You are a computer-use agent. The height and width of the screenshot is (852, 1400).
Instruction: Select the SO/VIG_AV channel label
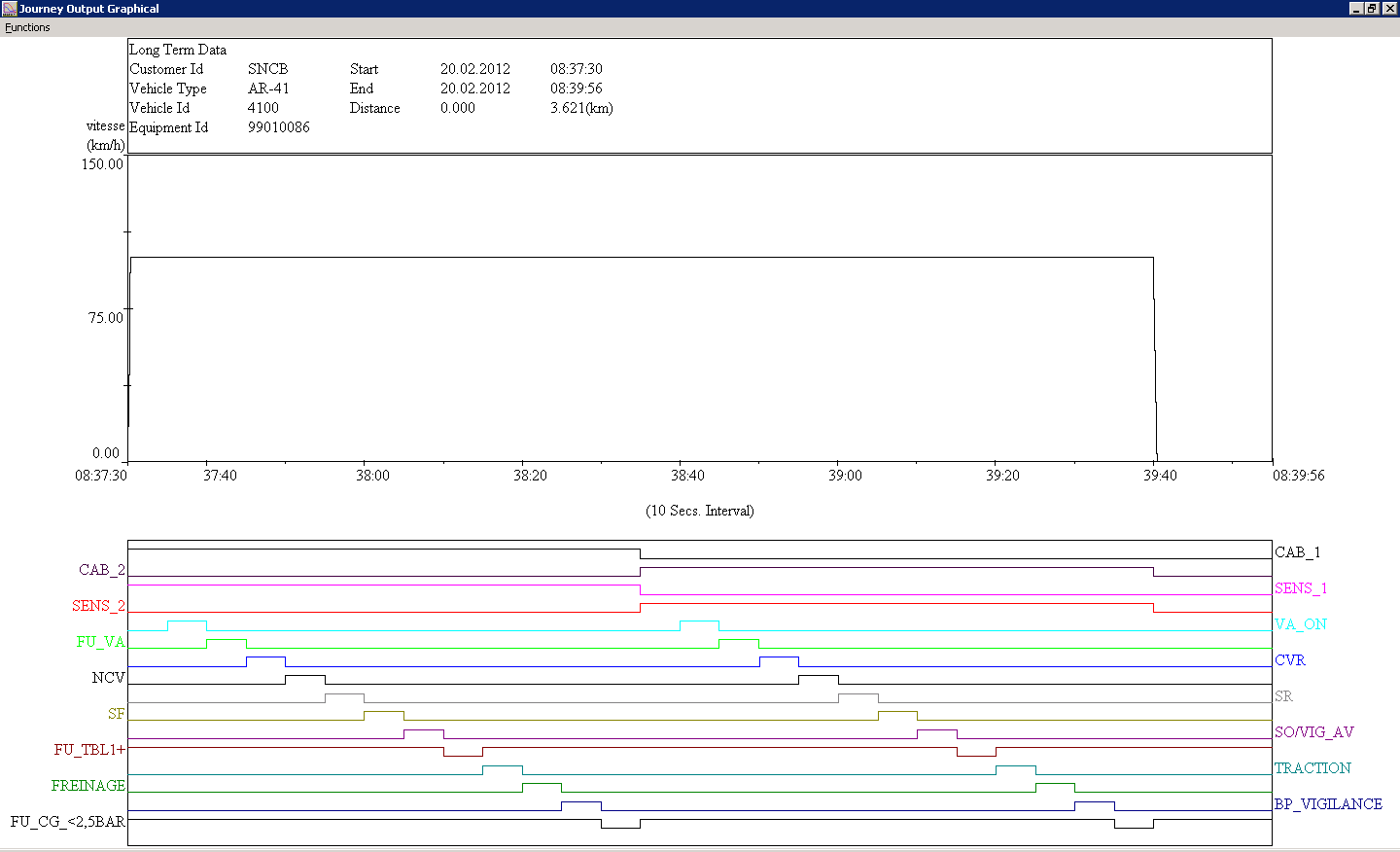1314,732
